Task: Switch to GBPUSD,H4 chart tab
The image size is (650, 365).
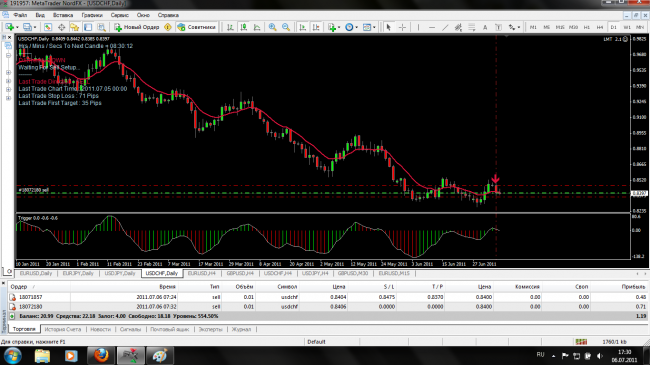Action: pos(240,274)
